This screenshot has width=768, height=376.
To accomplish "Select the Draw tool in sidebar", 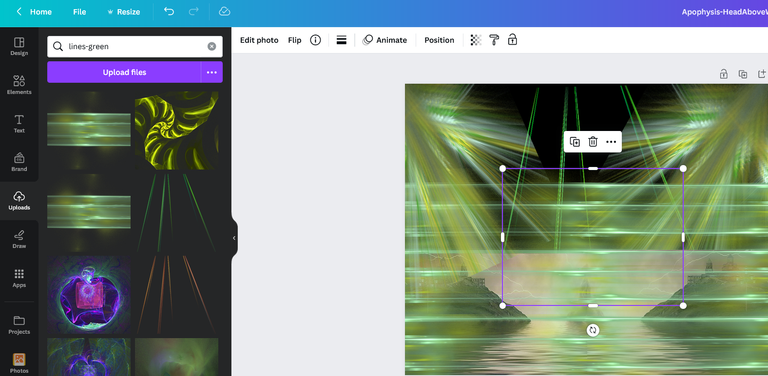I will click(x=19, y=239).
